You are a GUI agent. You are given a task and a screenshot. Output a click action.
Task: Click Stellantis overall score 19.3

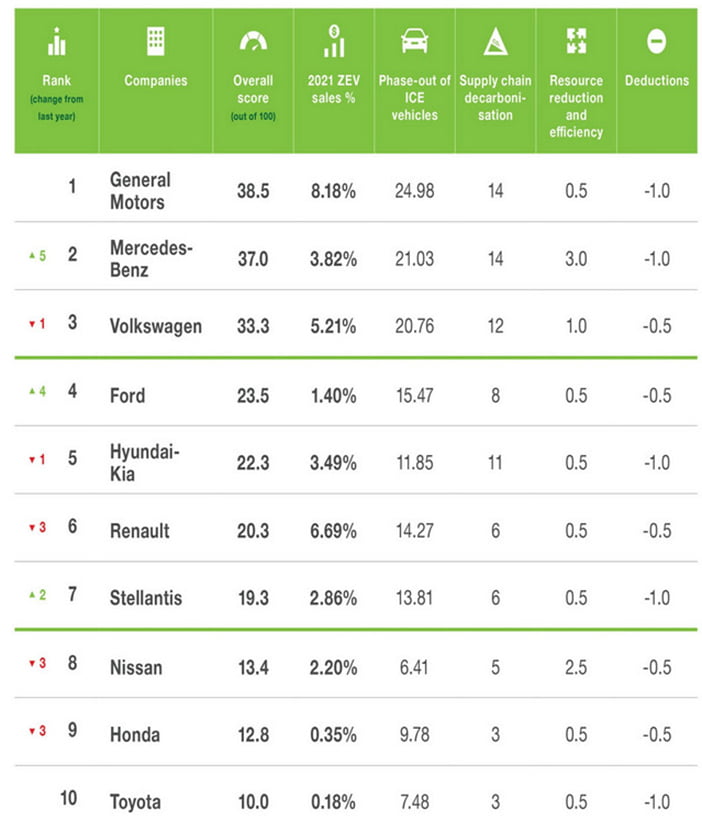[253, 598]
